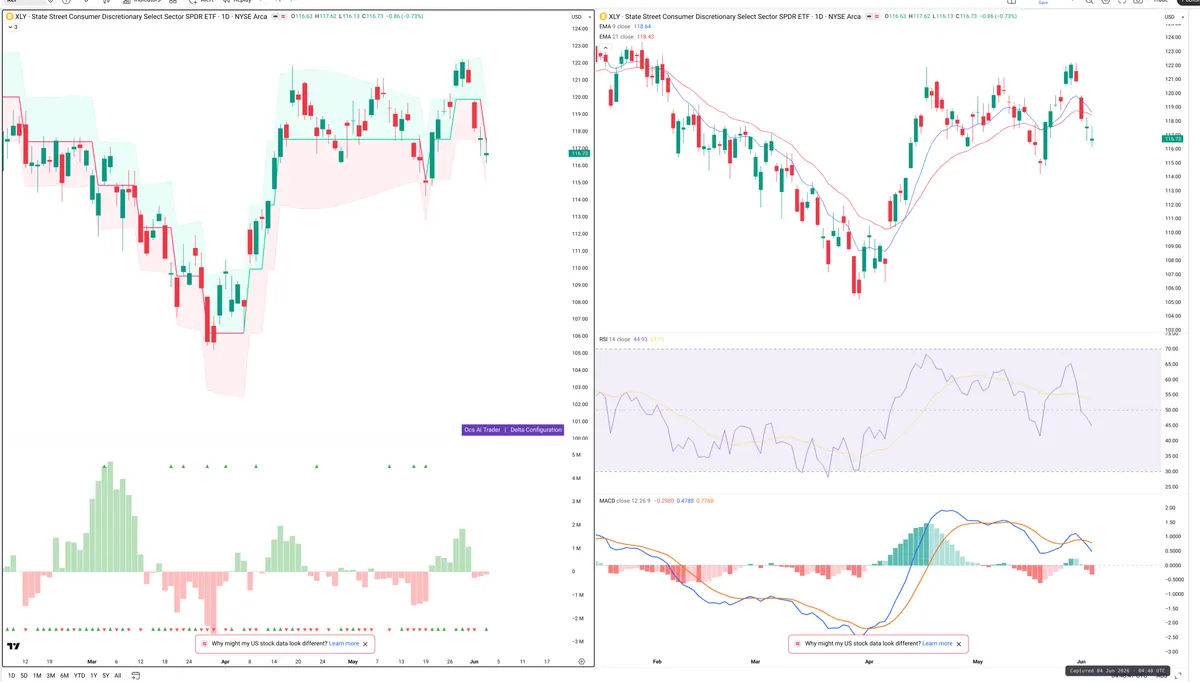Follow the Learn more link in left chart

tap(343, 644)
